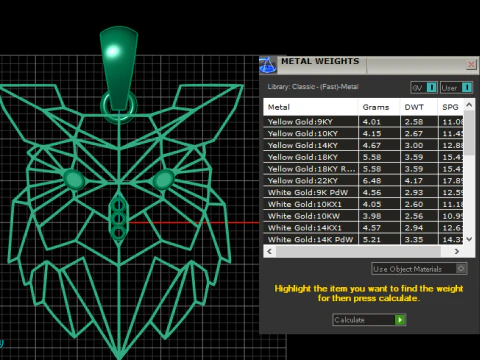Toggle the User library switch
480x360 pixels.
(x=456, y=88)
